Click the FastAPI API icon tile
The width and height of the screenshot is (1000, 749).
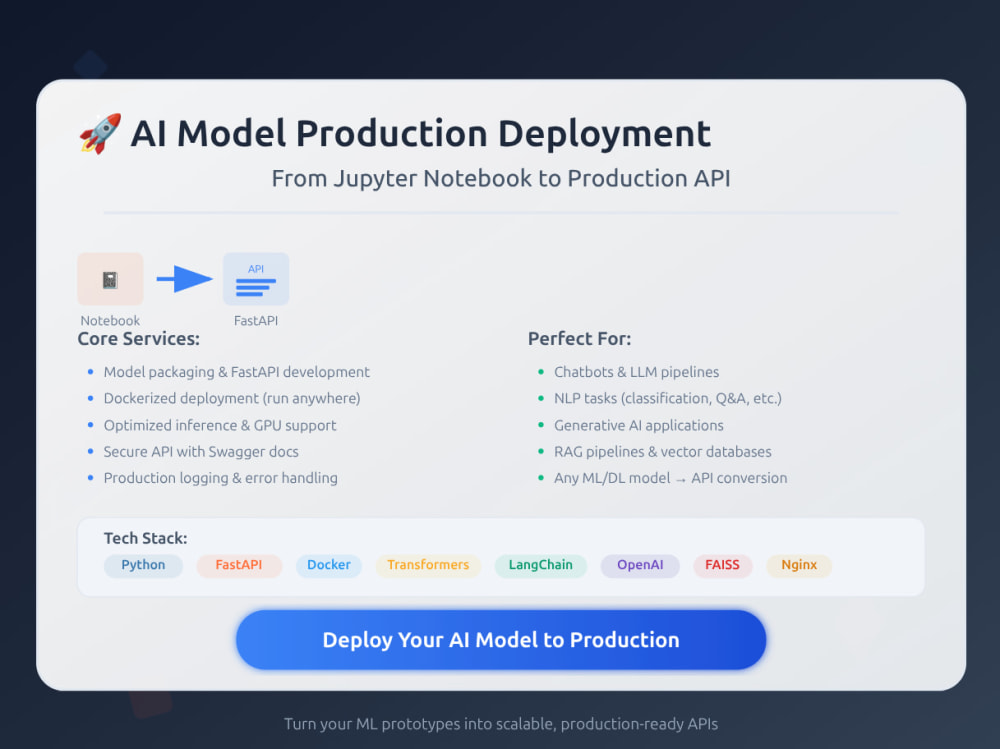(x=256, y=279)
